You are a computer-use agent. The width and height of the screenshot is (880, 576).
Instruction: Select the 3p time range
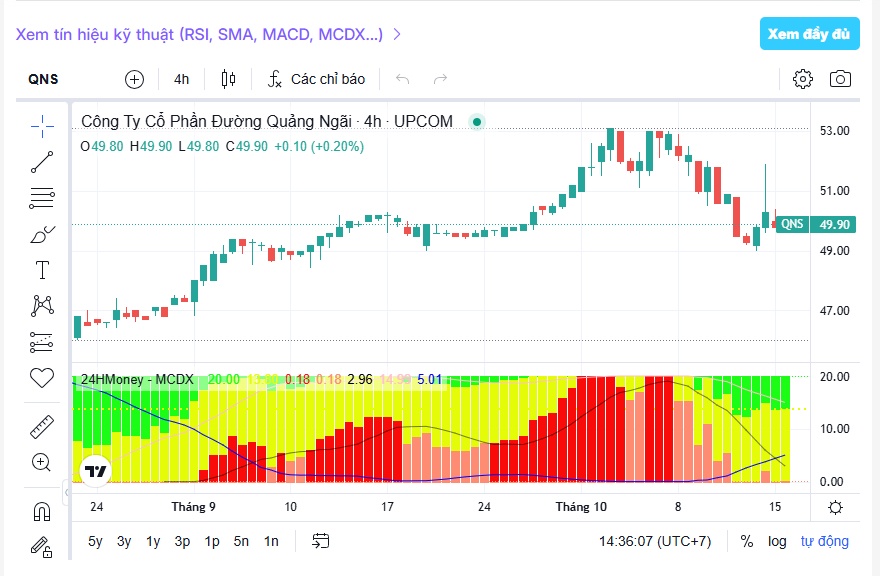(x=182, y=541)
